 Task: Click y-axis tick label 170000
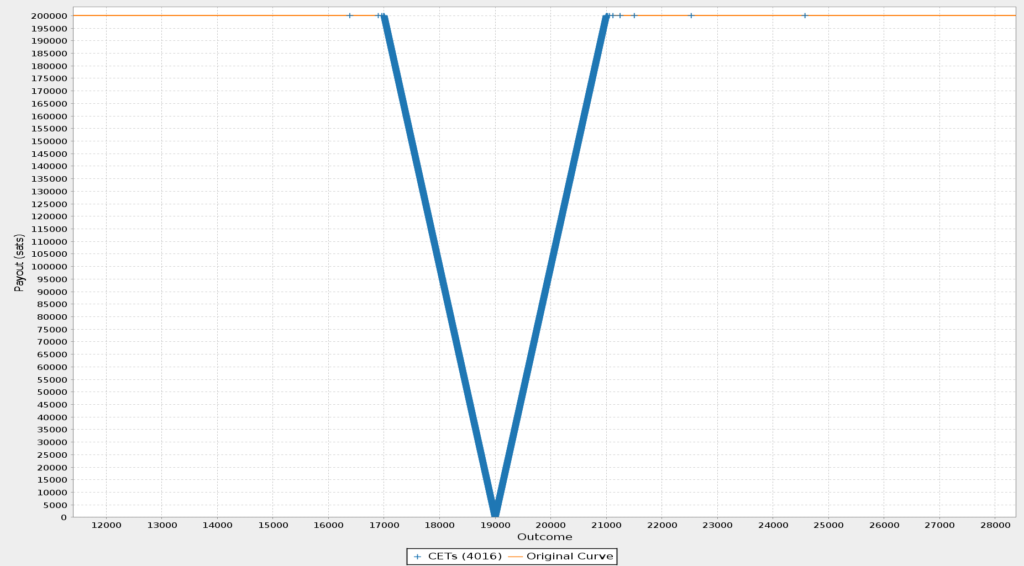[51, 91]
